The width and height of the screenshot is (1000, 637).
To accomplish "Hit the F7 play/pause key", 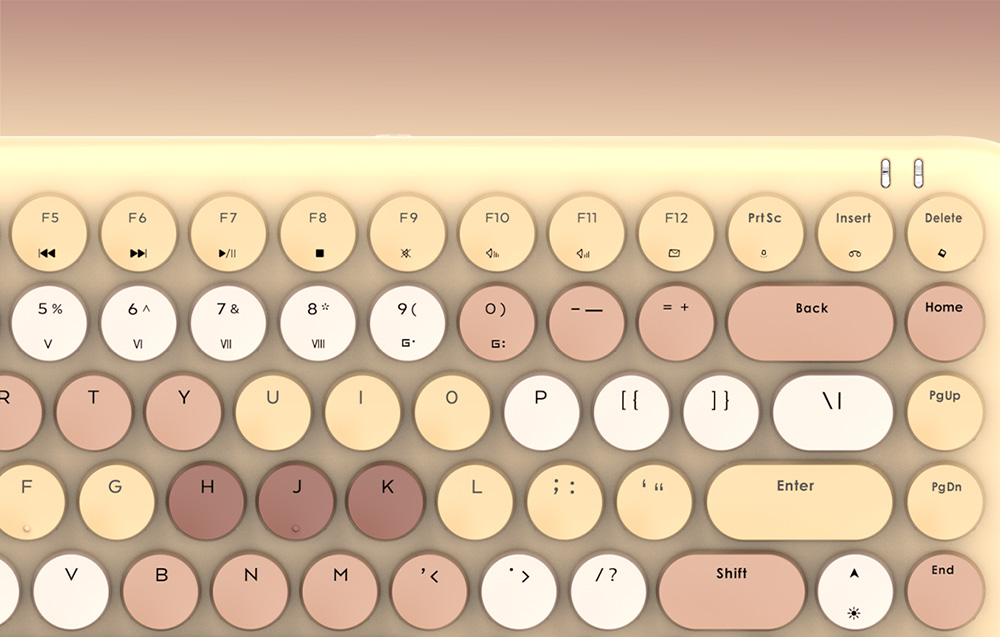I will [x=228, y=234].
